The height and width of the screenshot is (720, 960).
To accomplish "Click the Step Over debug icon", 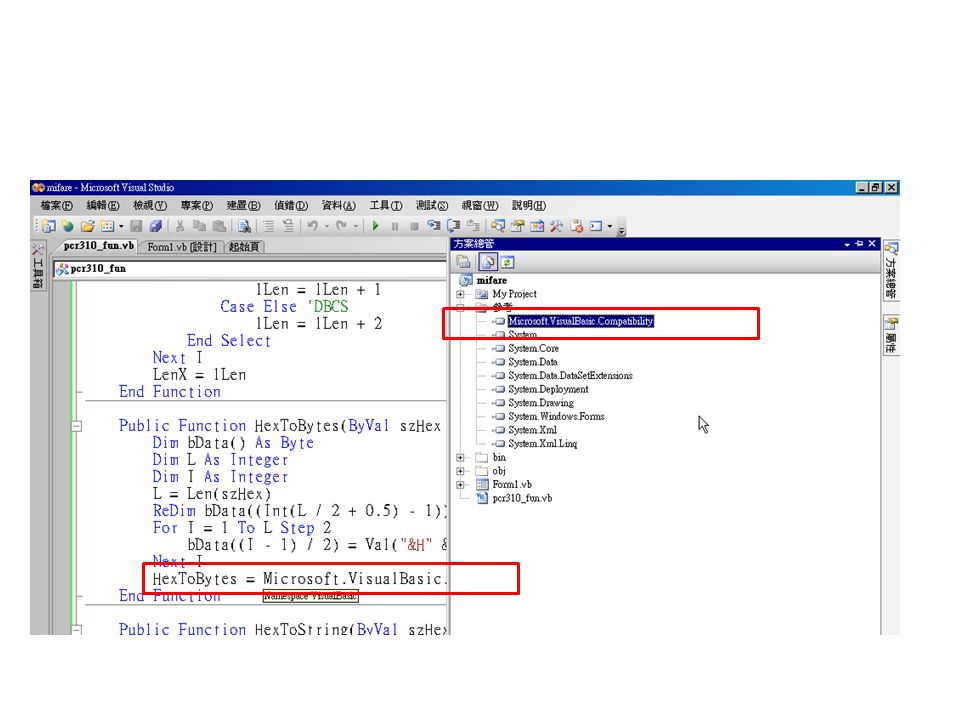I will [x=454, y=226].
